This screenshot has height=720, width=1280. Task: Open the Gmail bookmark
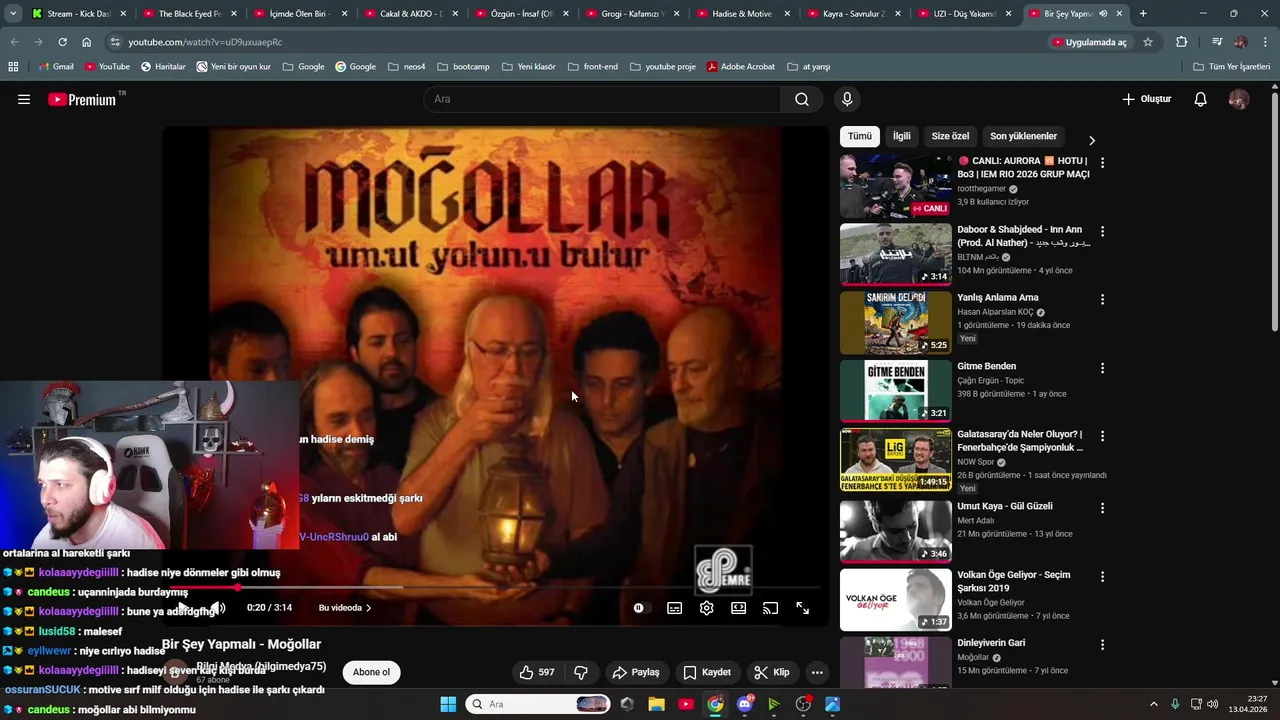56,66
